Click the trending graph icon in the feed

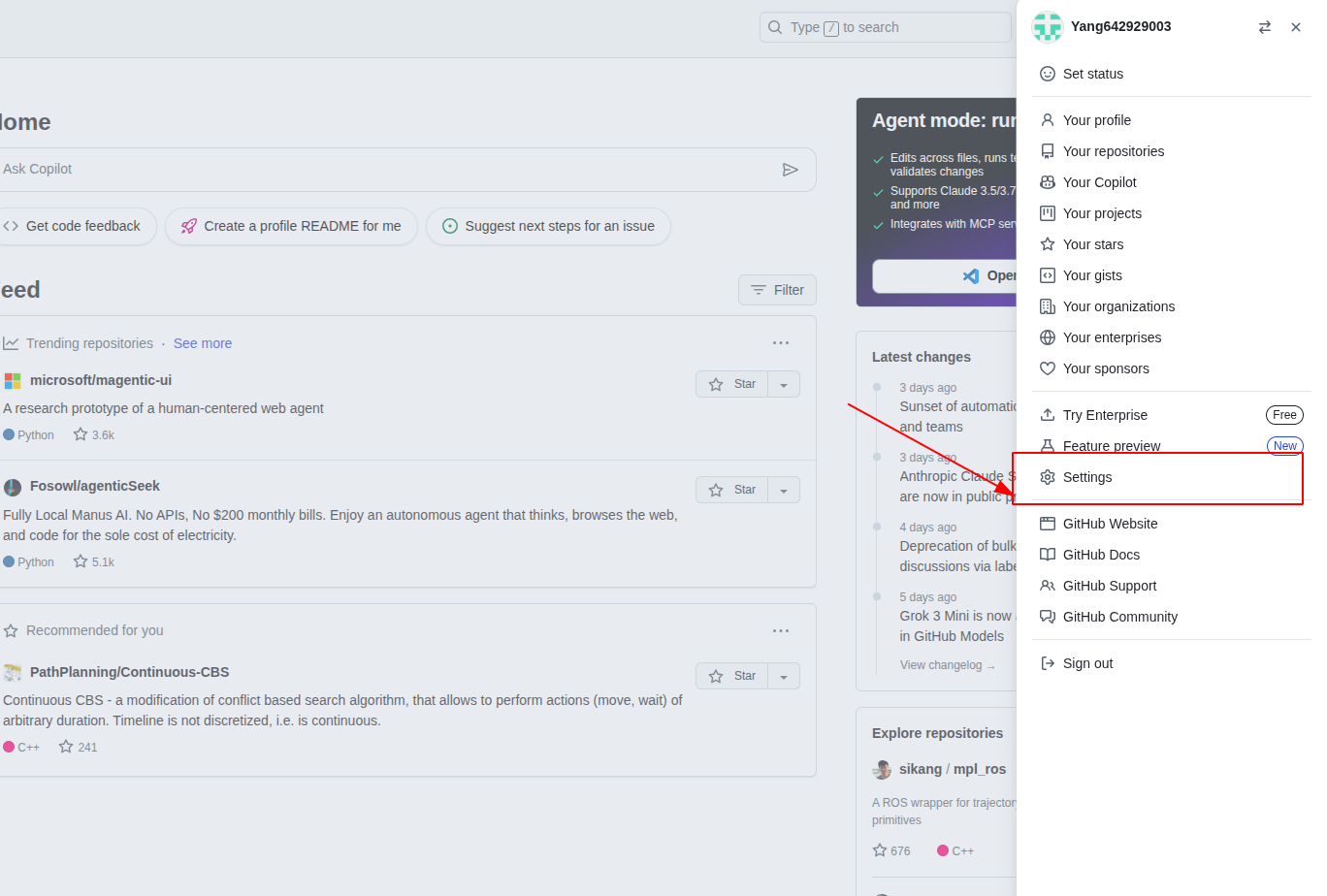point(11,343)
